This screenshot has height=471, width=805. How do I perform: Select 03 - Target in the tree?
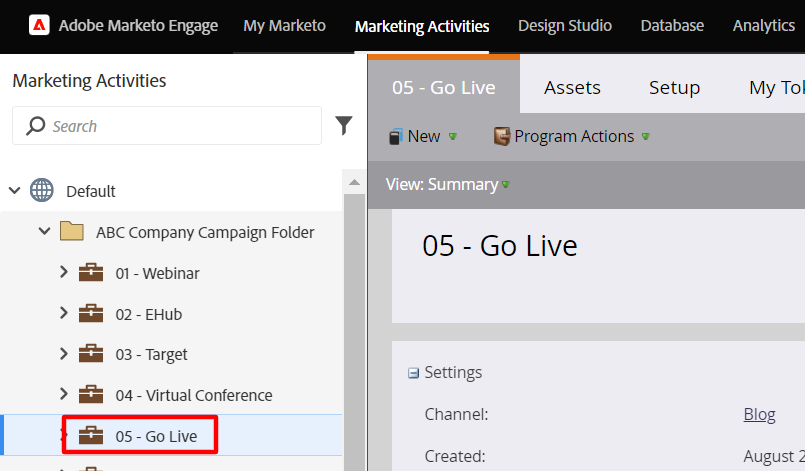point(151,354)
